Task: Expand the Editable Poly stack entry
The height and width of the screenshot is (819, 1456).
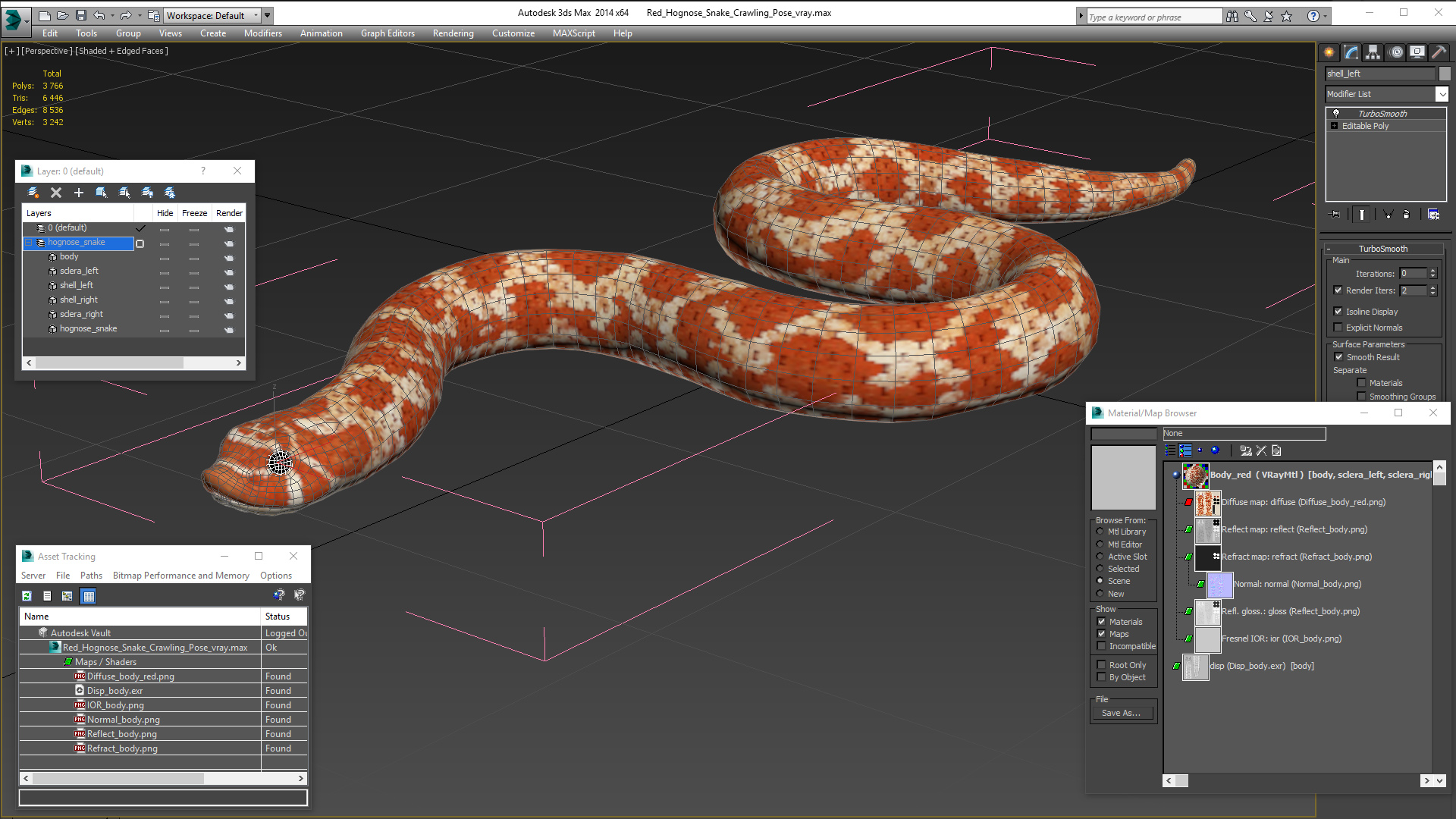Action: pos(1335,126)
